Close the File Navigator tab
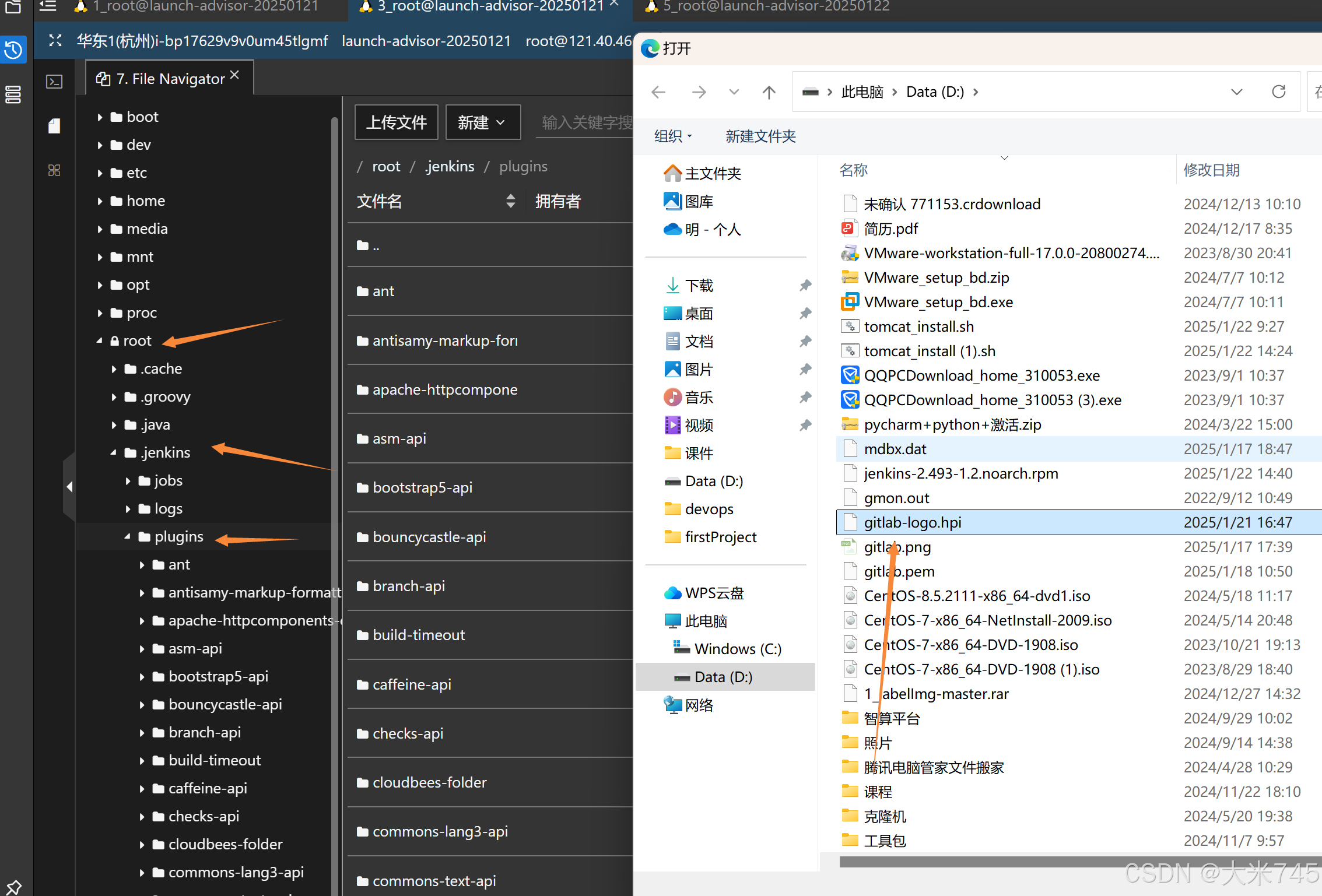1322x896 pixels. [234, 75]
